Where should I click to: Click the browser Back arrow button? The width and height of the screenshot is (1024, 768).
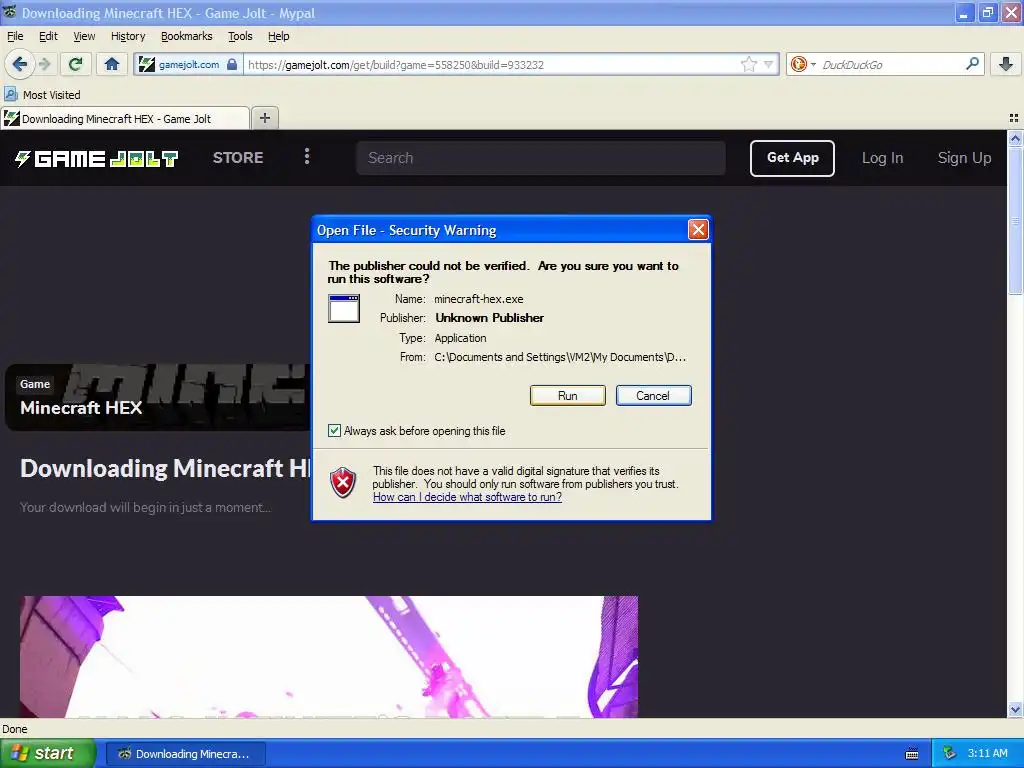pyautogui.click(x=18, y=64)
